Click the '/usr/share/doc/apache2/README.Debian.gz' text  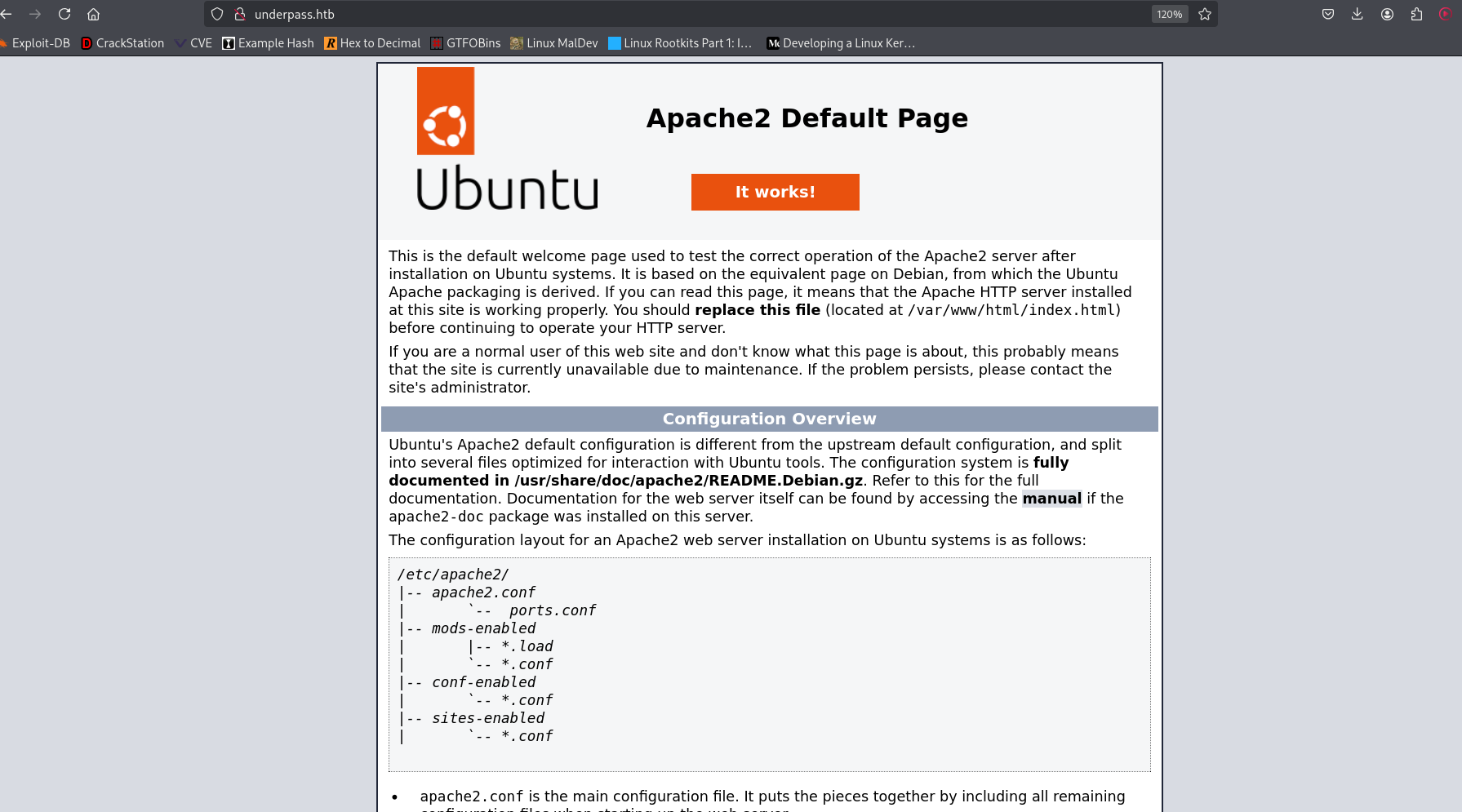688,481
